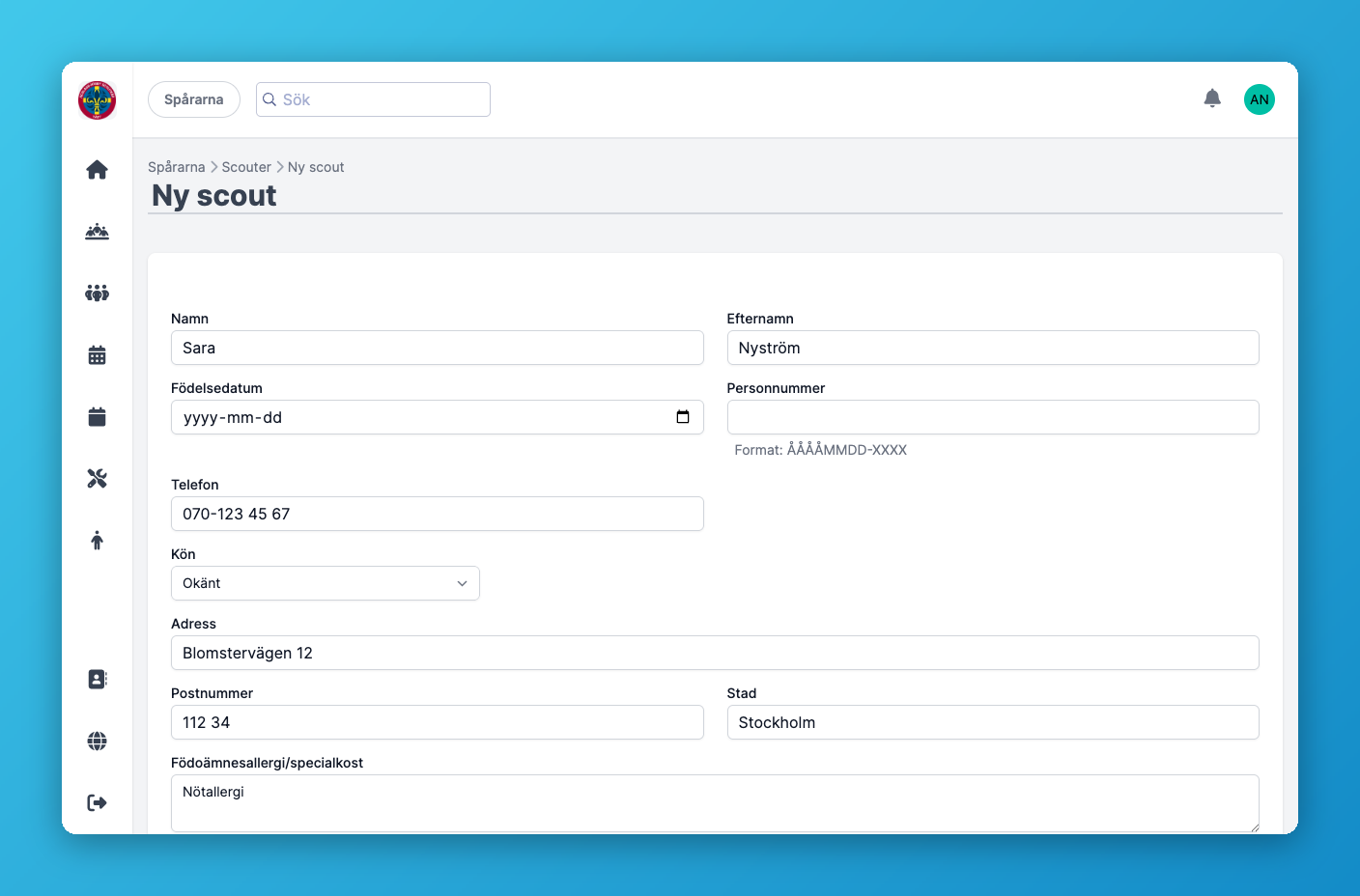Click the Ny scout page heading
Image resolution: width=1360 pixels, height=896 pixels.
[x=214, y=195]
